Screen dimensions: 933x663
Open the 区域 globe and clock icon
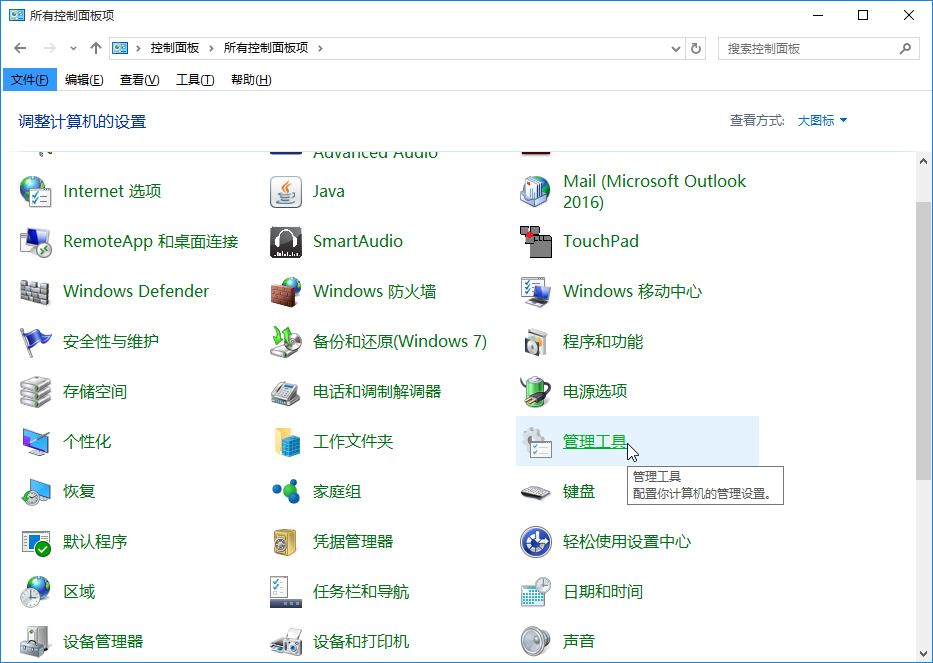pos(35,592)
